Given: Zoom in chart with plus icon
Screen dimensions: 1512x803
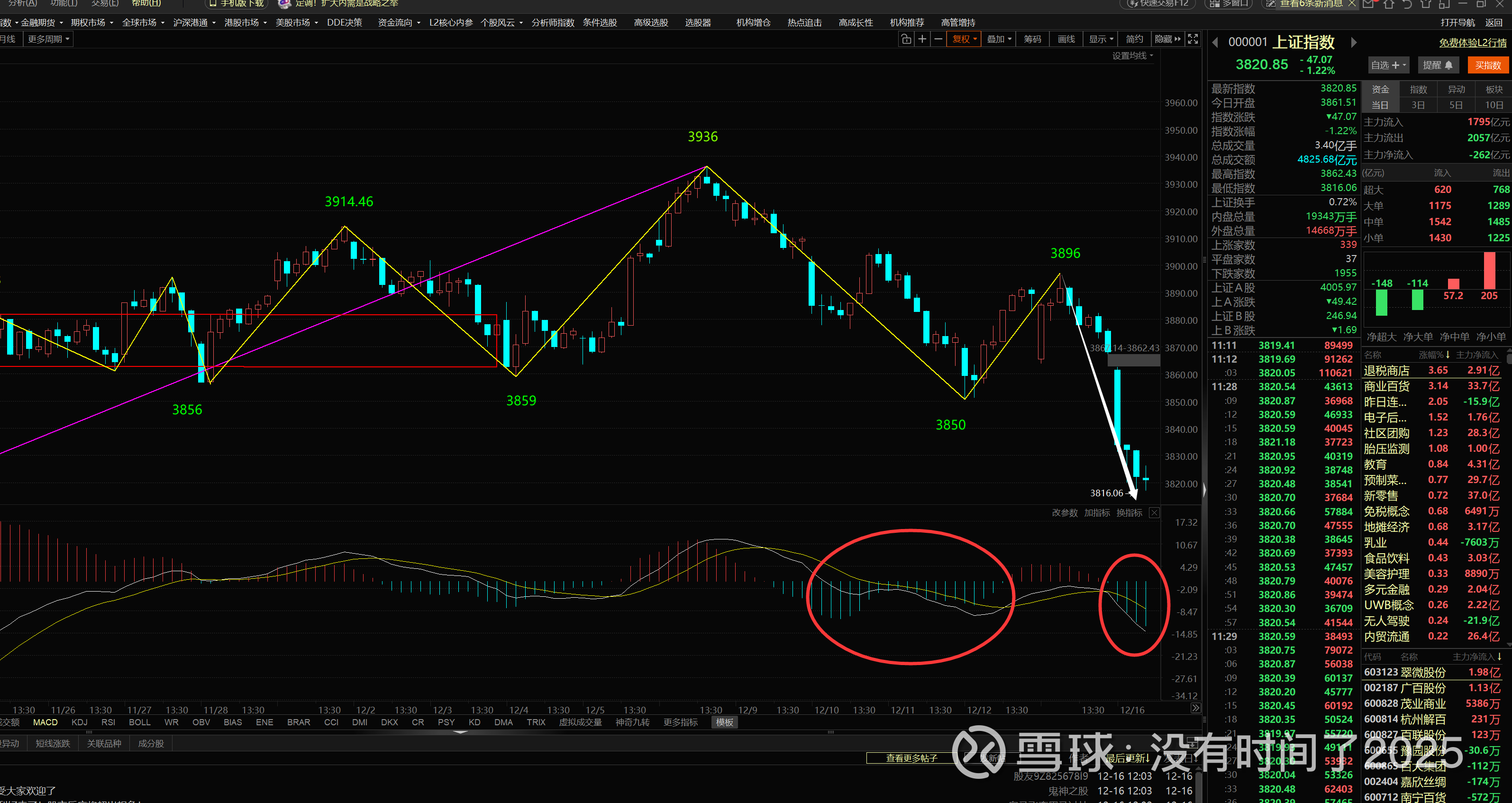Looking at the screenshot, I should 922,39.
